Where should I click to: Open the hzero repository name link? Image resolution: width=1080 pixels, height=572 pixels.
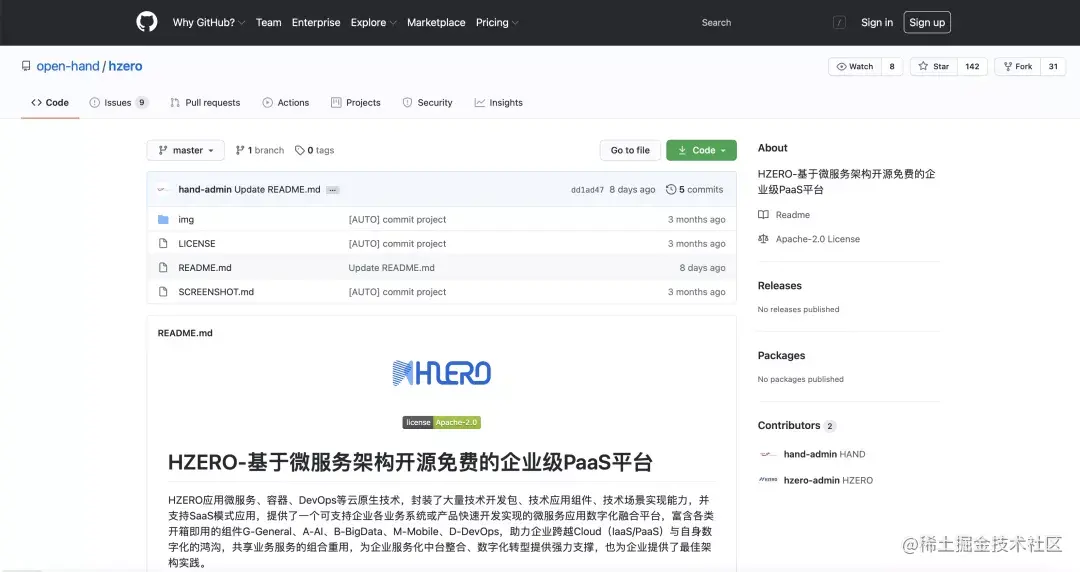125,66
